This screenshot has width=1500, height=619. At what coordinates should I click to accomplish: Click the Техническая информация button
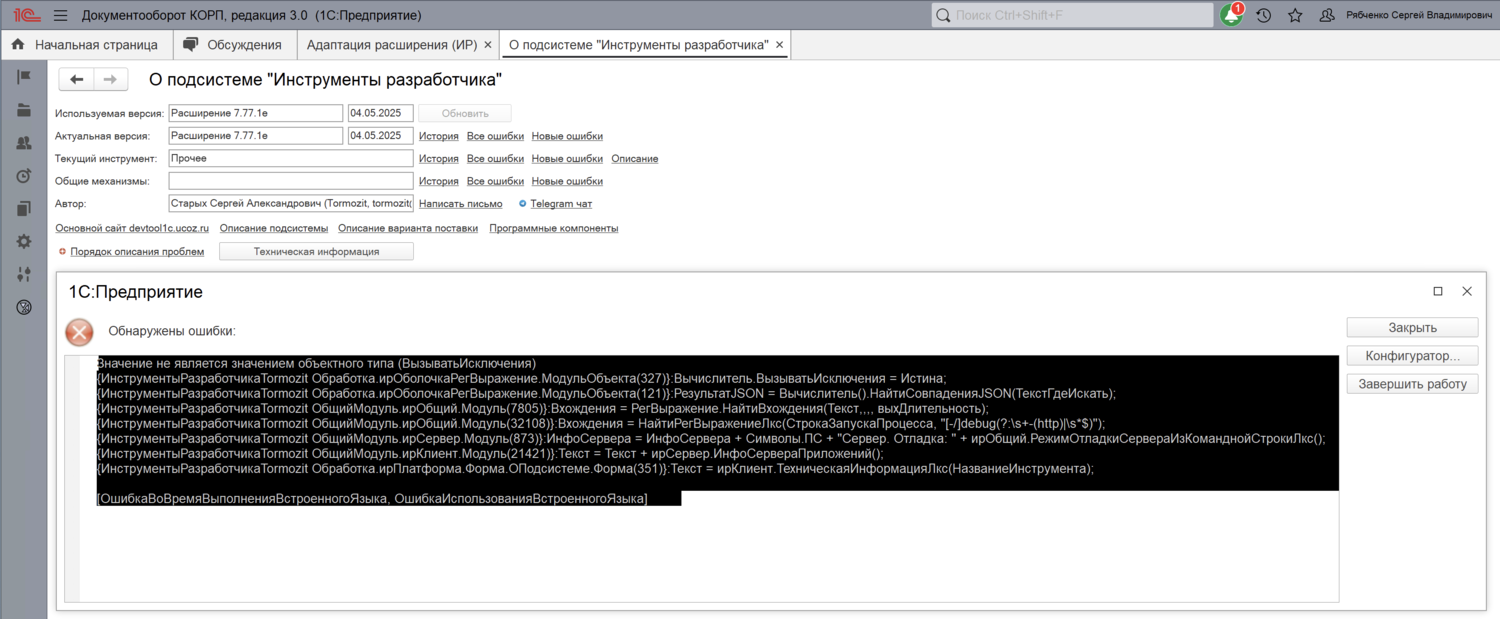click(x=316, y=252)
